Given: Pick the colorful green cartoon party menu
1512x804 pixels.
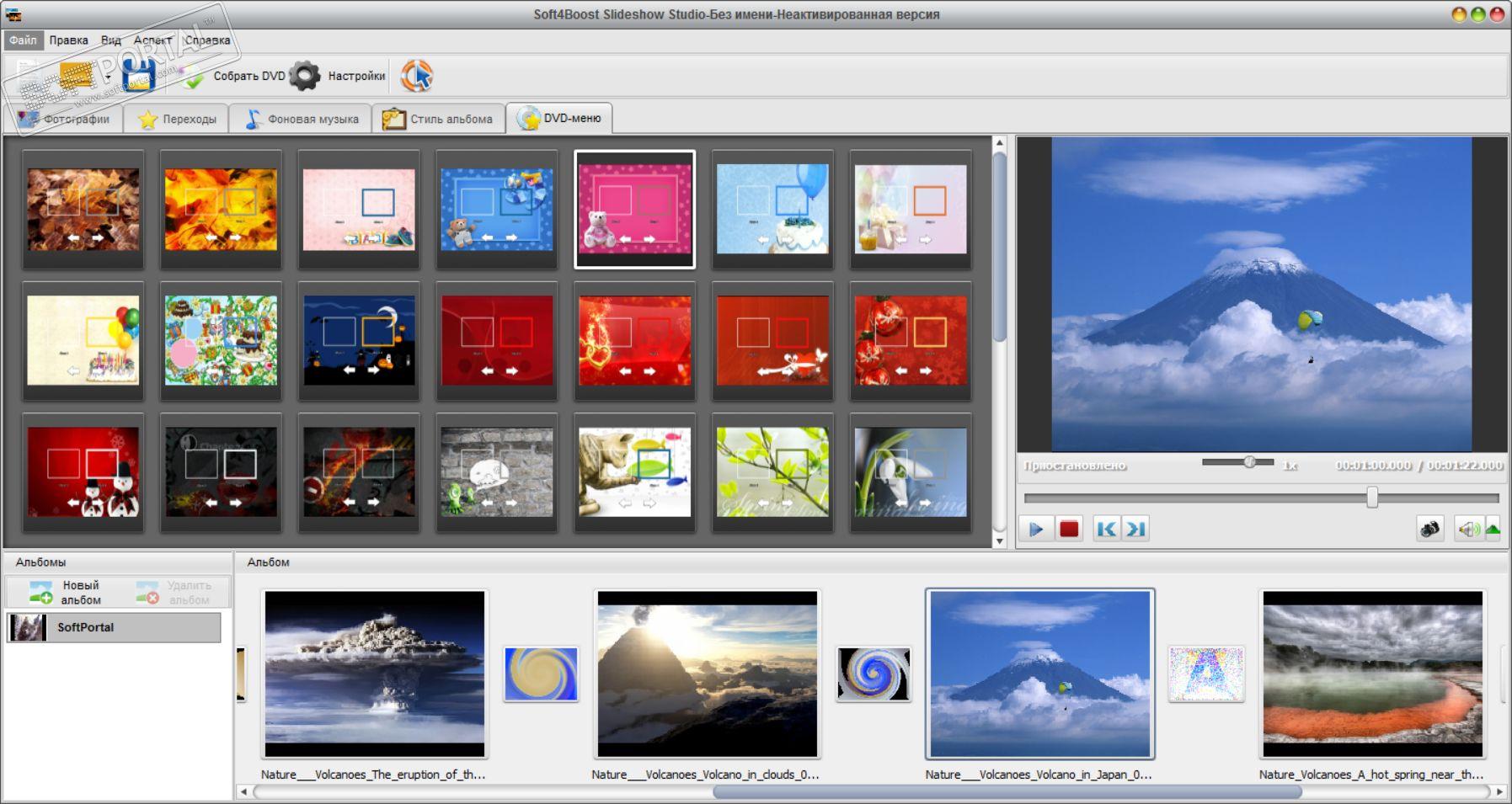Looking at the screenshot, I should tap(221, 341).
